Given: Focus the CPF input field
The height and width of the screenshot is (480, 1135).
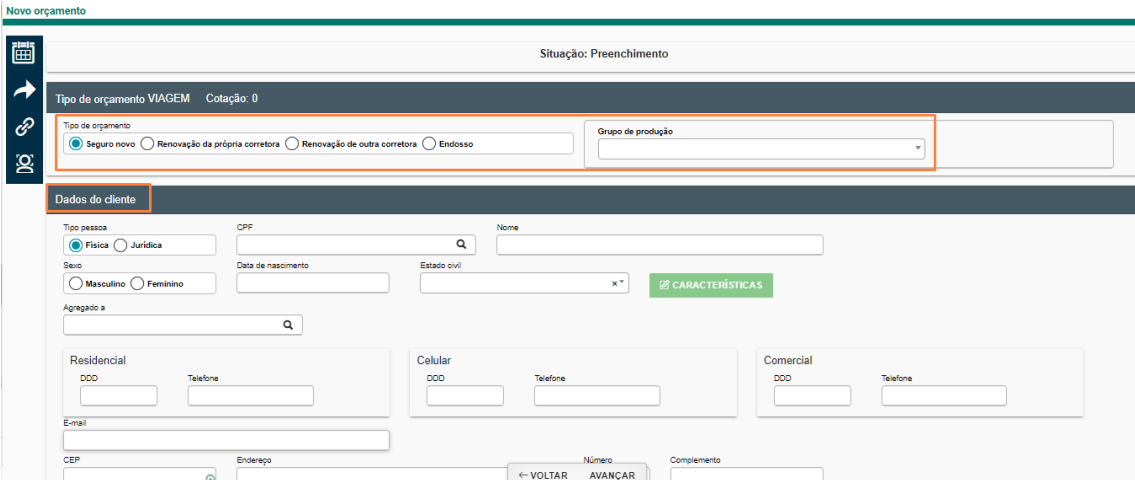Looking at the screenshot, I should [356, 245].
